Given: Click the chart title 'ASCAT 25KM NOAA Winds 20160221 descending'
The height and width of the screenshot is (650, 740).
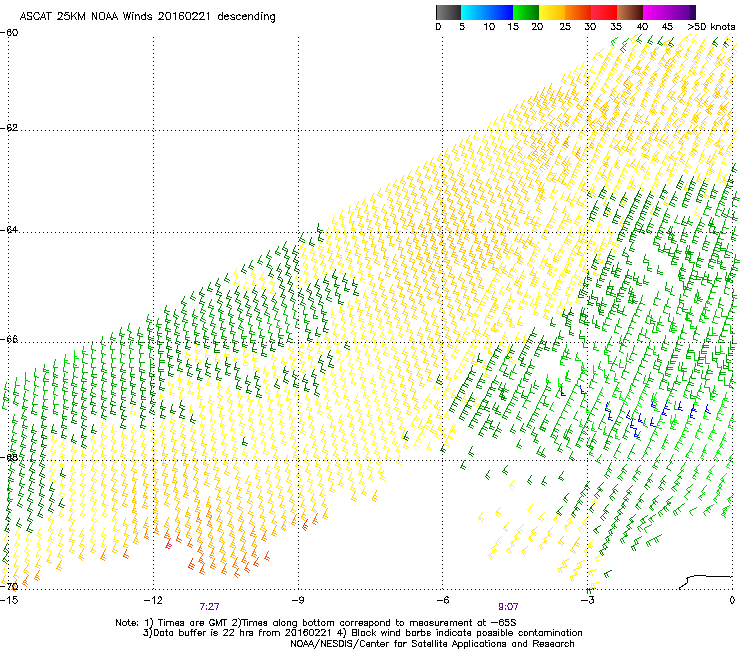Looking at the screenshot, I should point(147,16).
